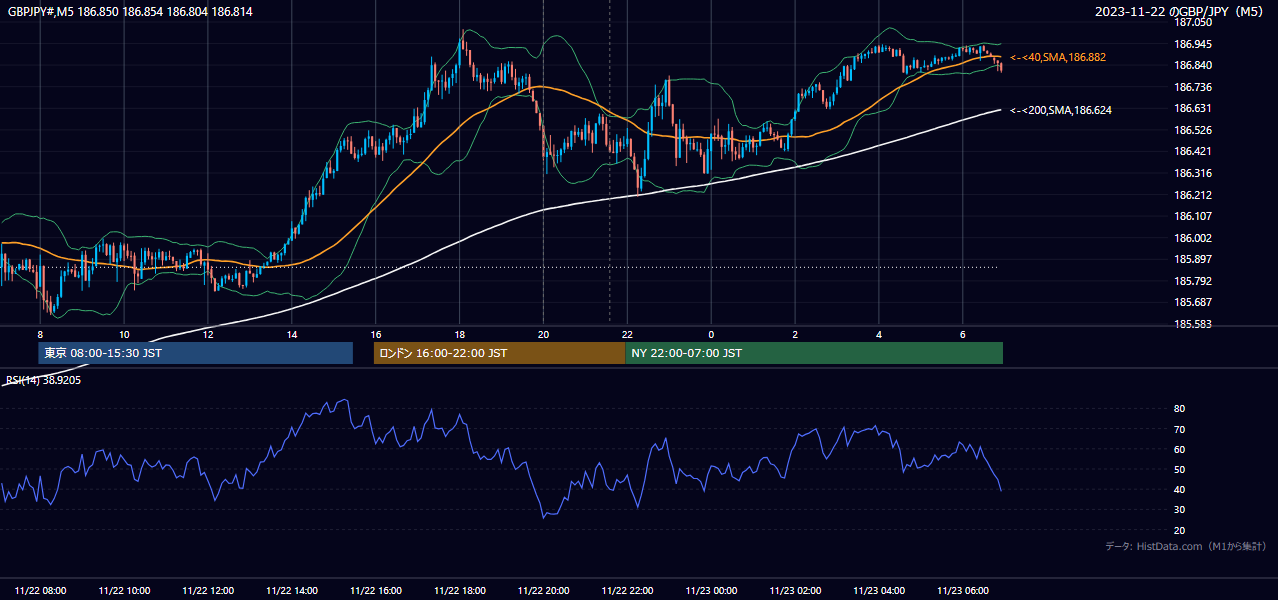The height and width of the screenshot is (600, 1278).
Task: Click price axis label 186.526
Action: coord(1193,130)
